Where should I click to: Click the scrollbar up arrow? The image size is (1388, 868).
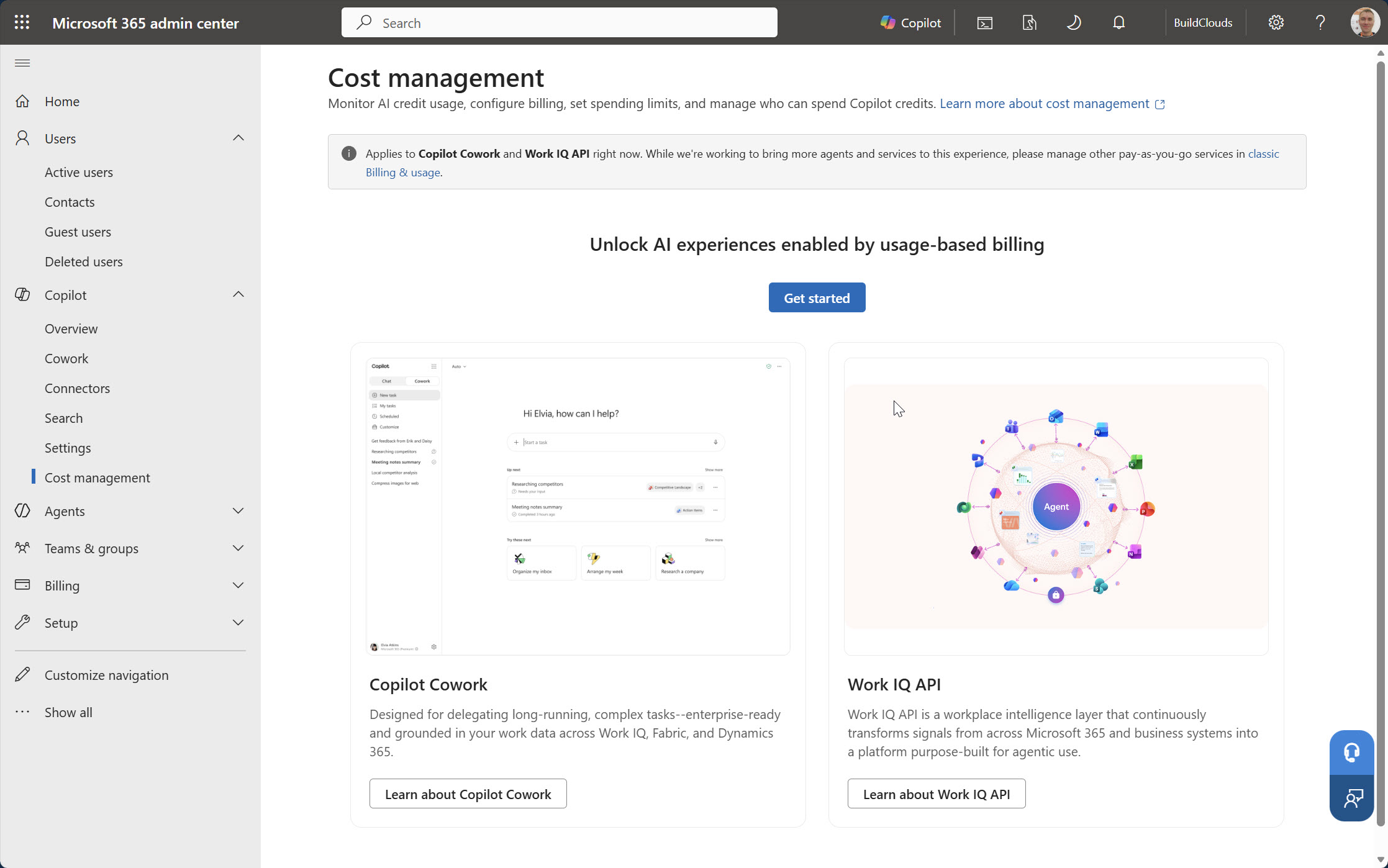pos(1381,53)
